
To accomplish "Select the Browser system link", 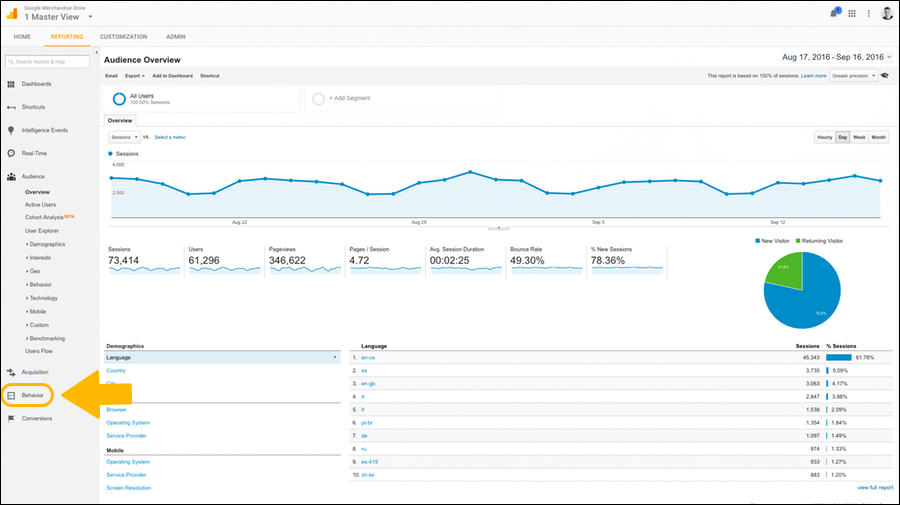I will pos(116,410).
